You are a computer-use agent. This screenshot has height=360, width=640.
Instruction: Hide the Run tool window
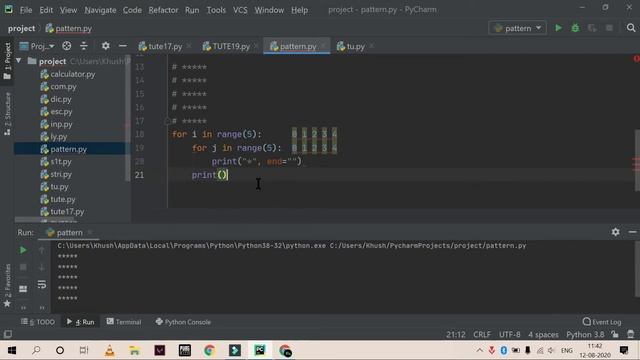tap(632, 232)
